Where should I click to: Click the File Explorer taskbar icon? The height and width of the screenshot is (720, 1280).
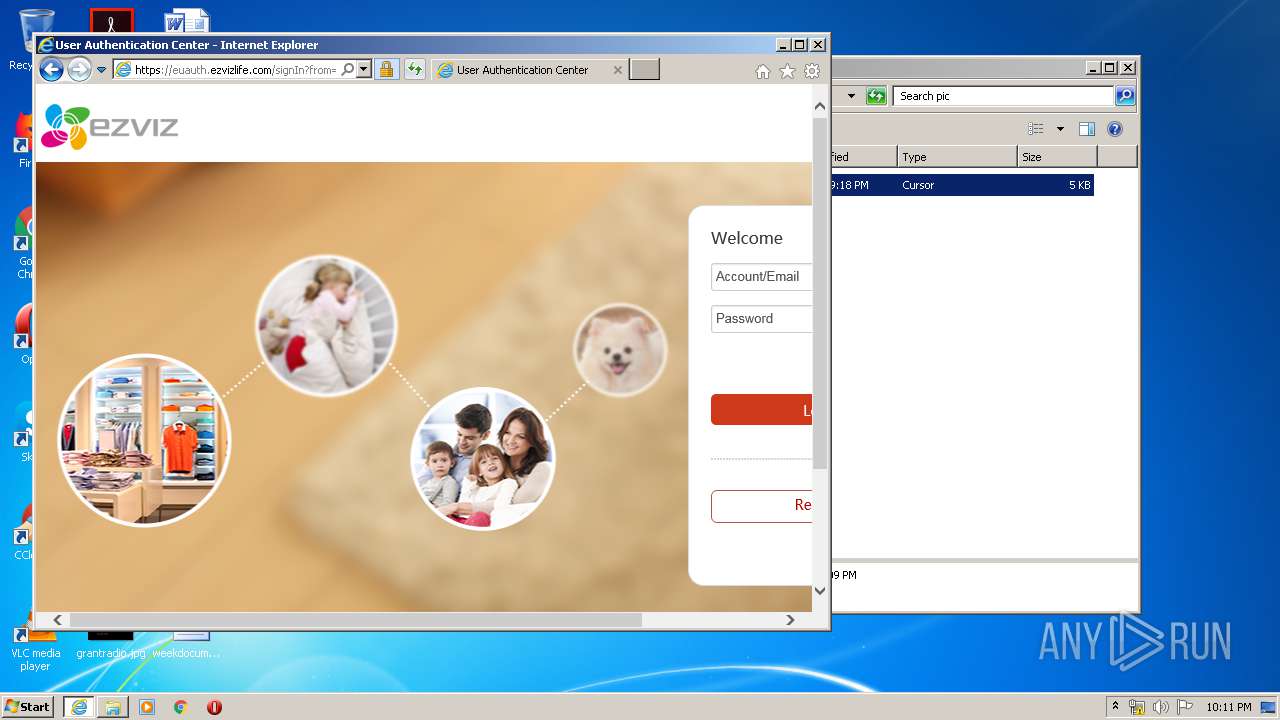pos(113,707)
